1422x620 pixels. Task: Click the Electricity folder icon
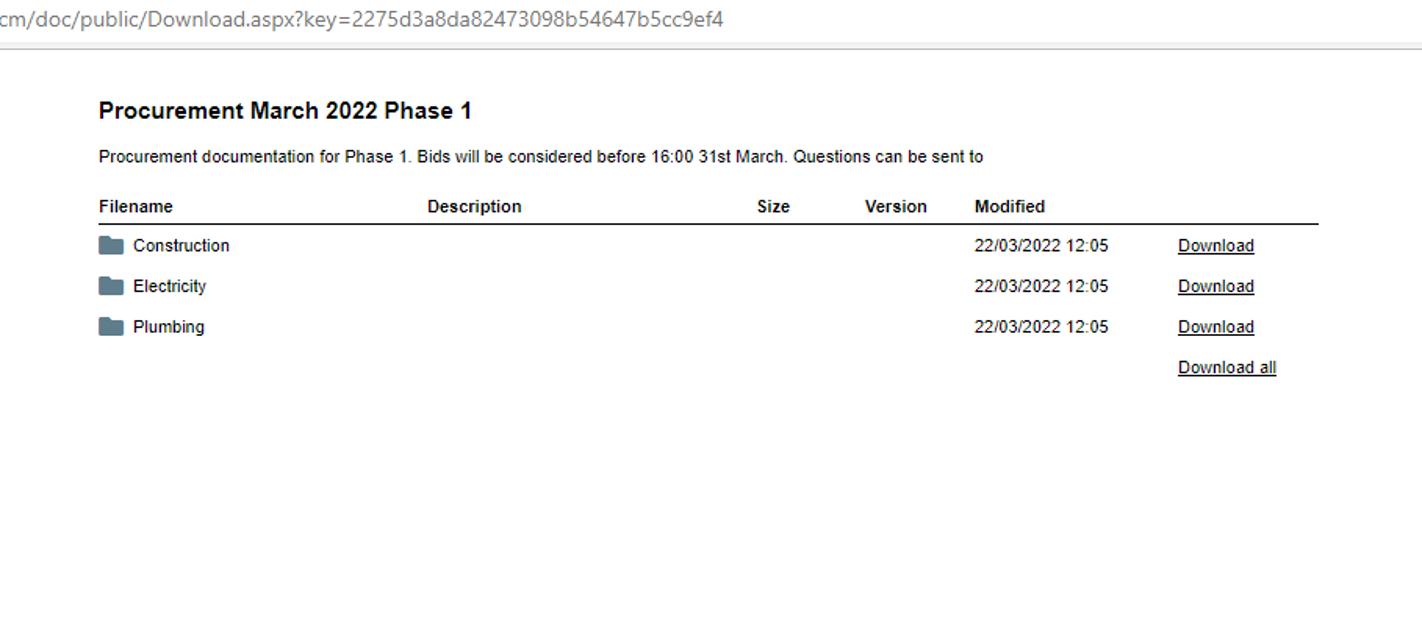111,286
